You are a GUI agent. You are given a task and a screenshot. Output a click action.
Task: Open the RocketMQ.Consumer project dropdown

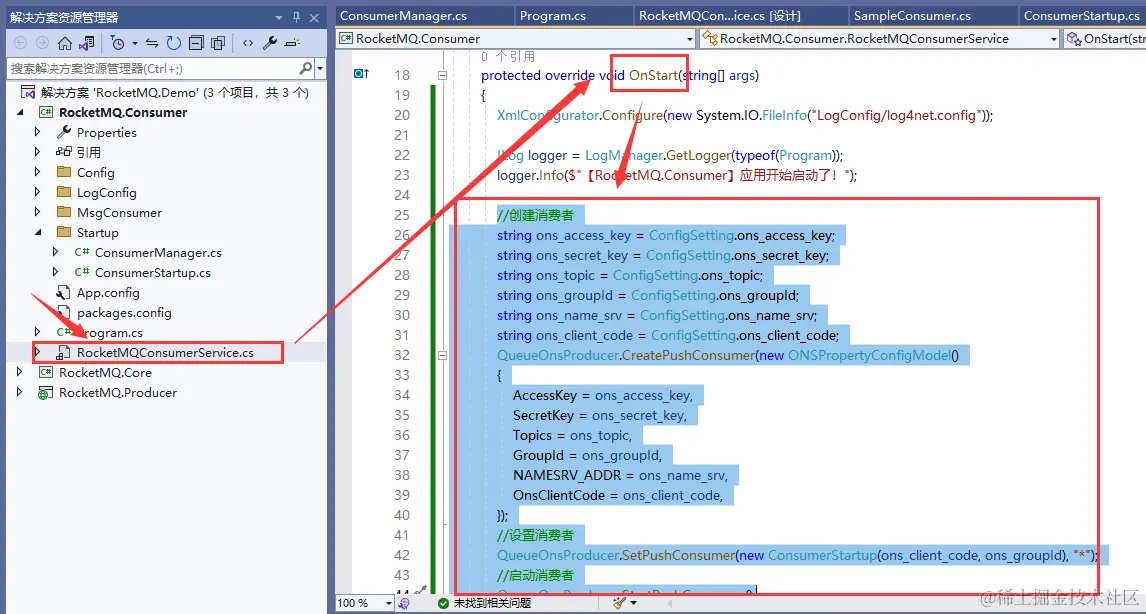click(690, 39)
